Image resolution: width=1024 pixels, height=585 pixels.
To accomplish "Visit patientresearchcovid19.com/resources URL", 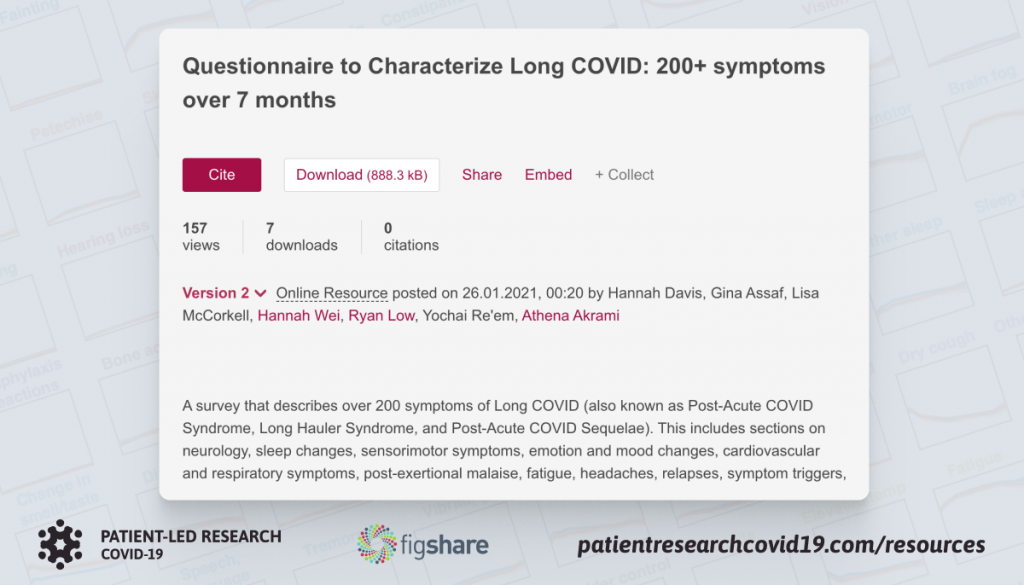I will pyautogui.click(x=781, y=545).
